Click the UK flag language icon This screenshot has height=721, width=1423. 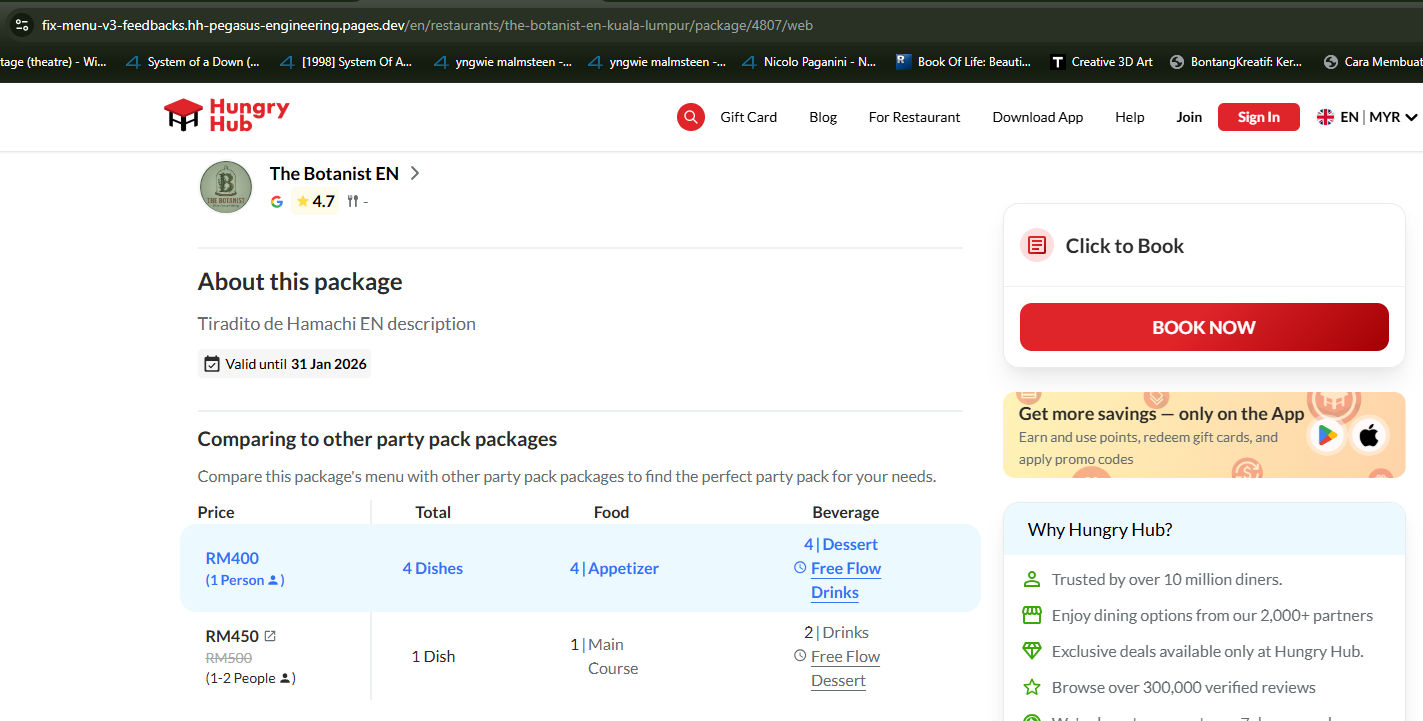tap(1325, 117)
